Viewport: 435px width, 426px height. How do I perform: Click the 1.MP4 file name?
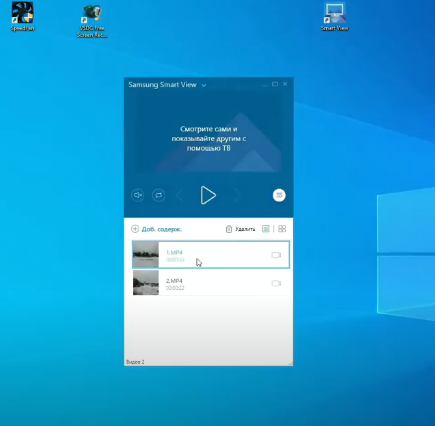(174, 252)
